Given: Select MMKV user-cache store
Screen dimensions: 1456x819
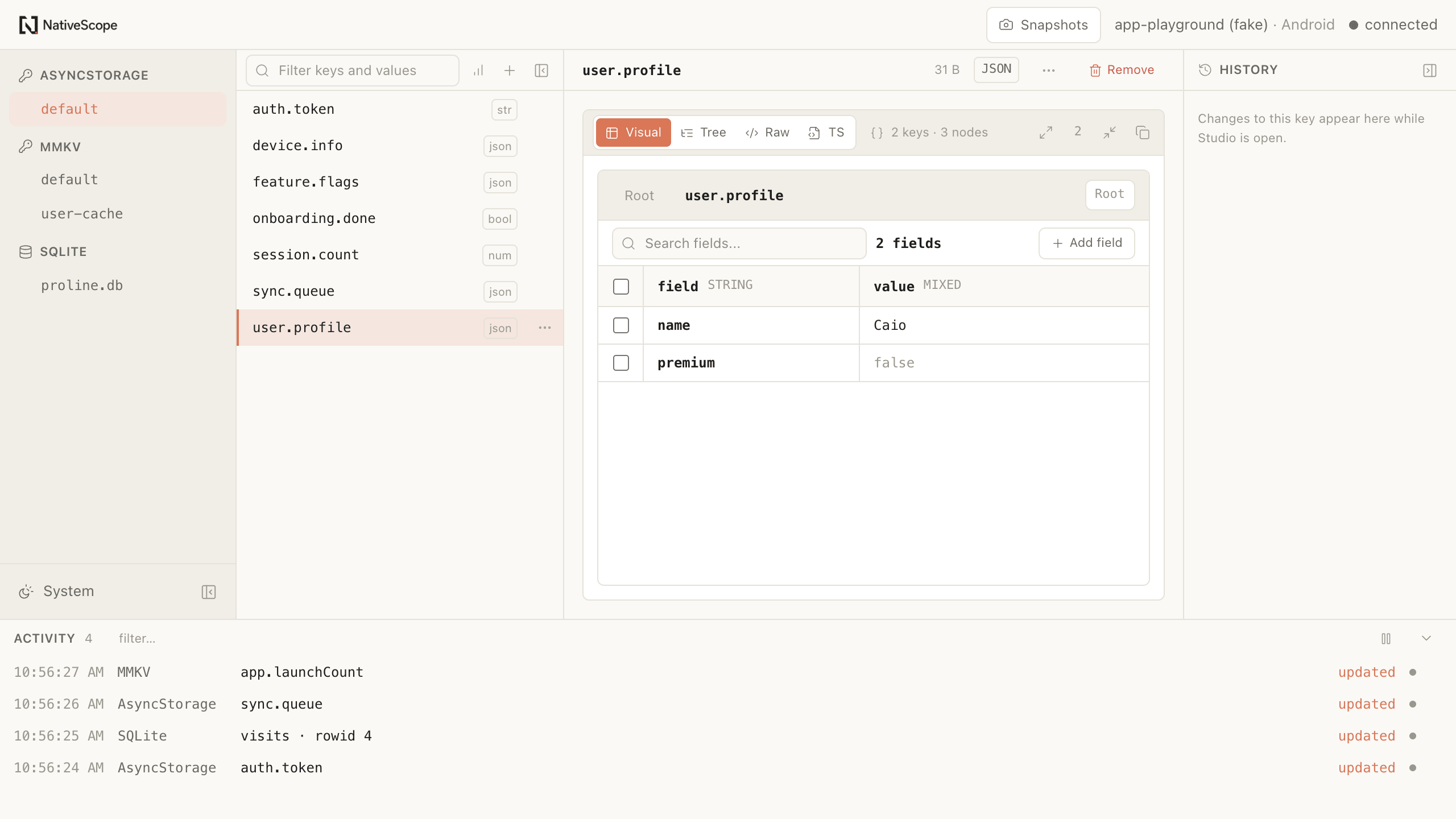Looking at the screenshot, I should [118, 214].
